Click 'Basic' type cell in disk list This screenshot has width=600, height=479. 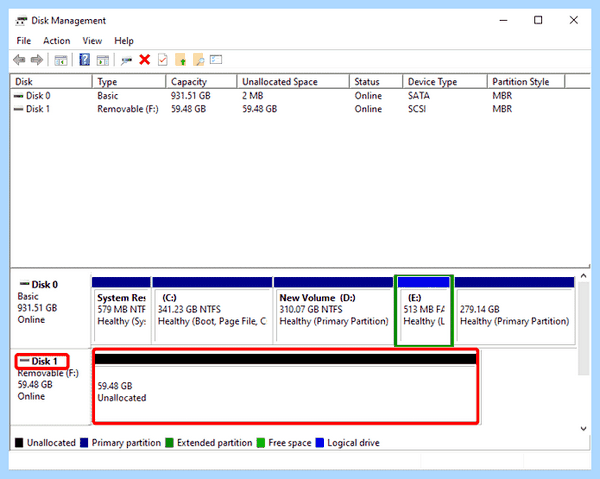108,96
